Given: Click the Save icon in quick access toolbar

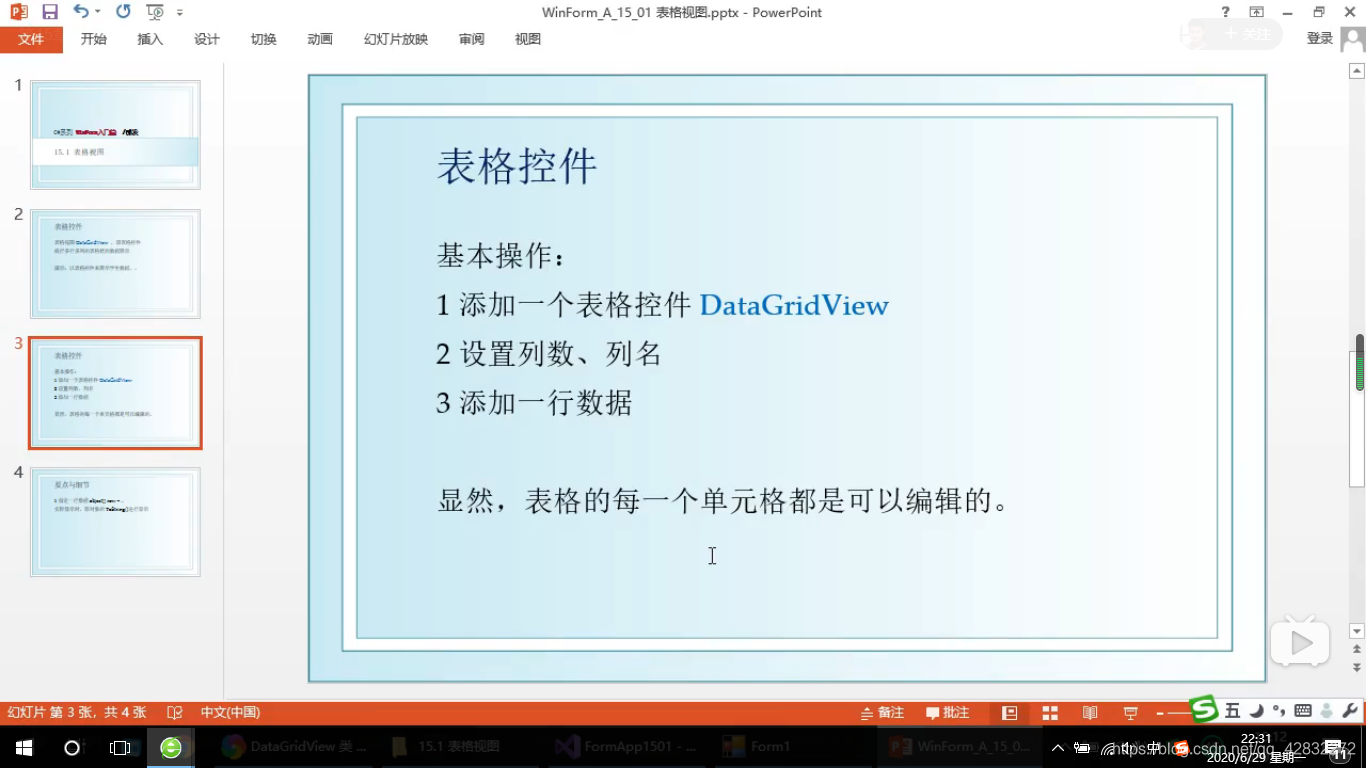Looking at the screenshot, I should 50,12.
